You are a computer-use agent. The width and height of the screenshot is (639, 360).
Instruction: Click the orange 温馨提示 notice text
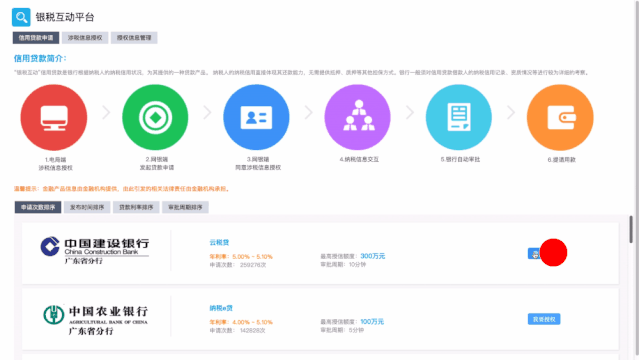[x=122, y=189]
